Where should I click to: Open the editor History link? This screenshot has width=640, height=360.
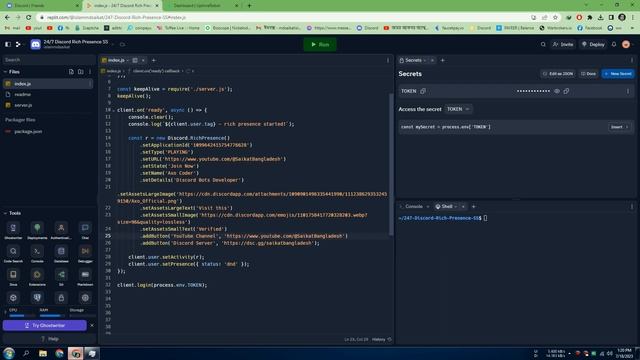382,339
